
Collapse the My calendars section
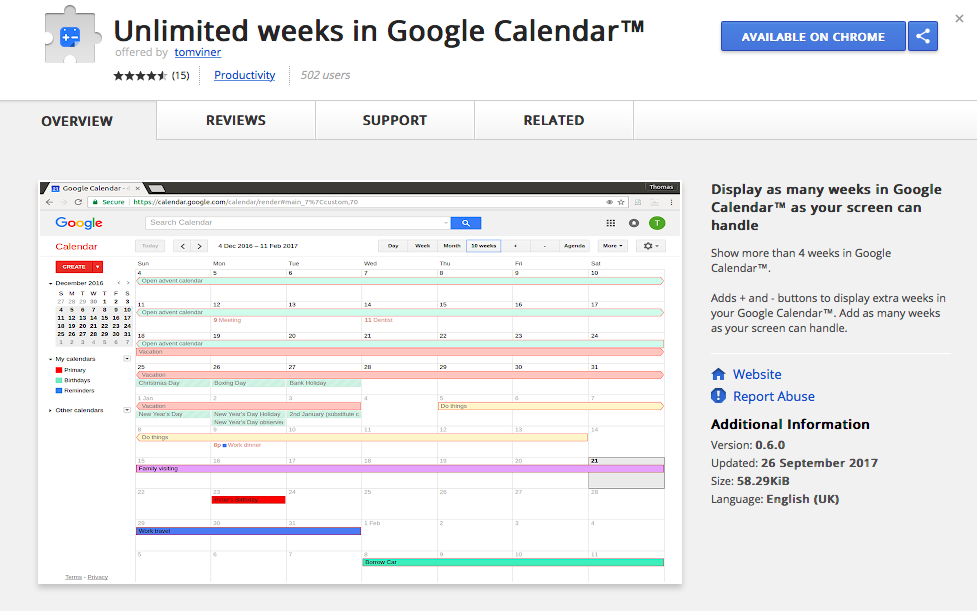click(50, 359)
